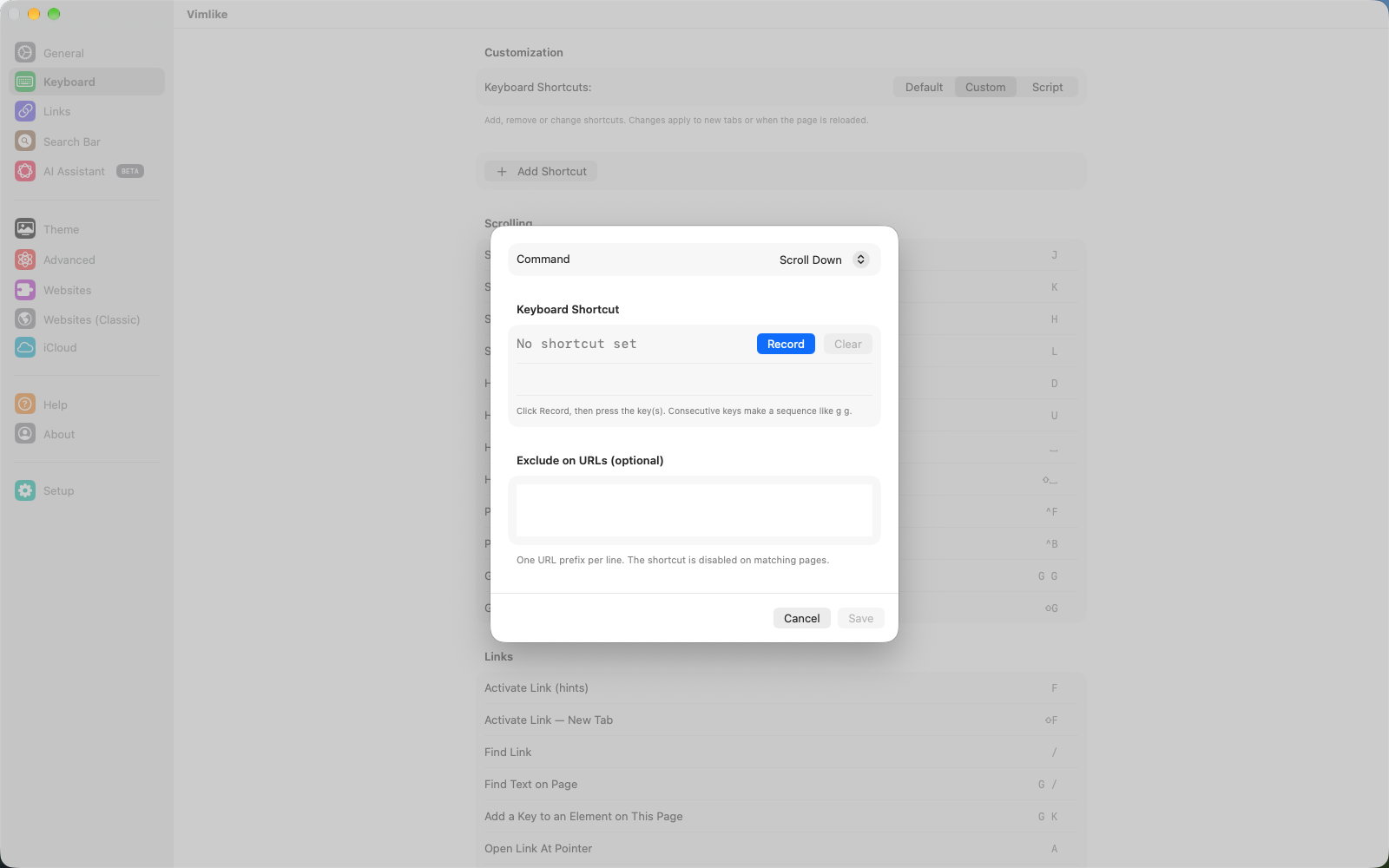This screenshot has width=1389, height=868.
Task: Click the "Keyboard Shortcuts:" label
Action: point(537,88)
